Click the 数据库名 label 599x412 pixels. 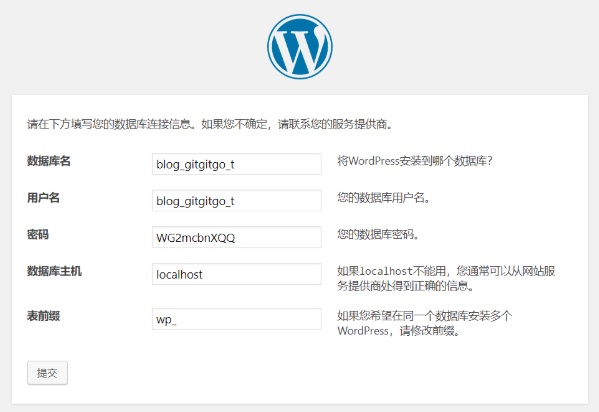coord(49,161)
